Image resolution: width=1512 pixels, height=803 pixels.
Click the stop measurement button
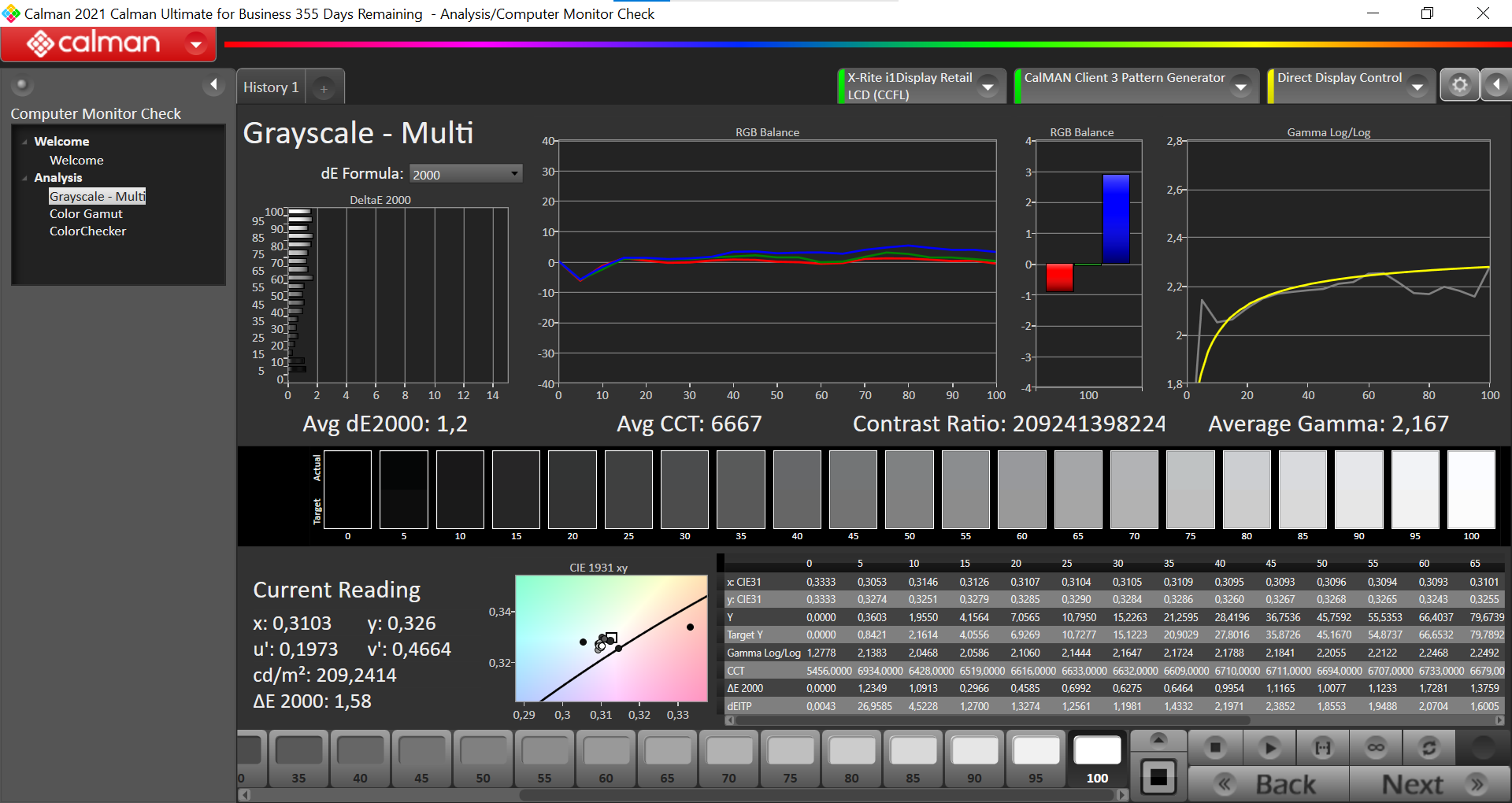pyautogui.click(x=1214, y=747)
